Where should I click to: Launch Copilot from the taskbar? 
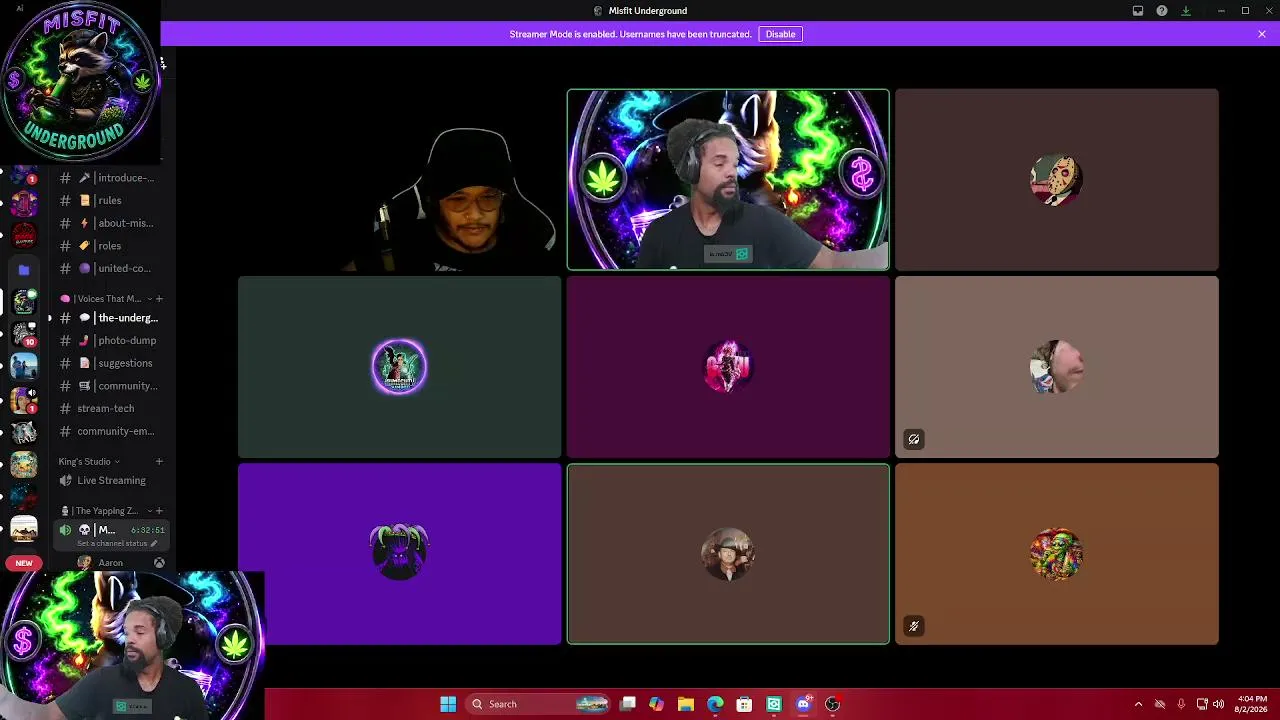click(x=657, y=704)
